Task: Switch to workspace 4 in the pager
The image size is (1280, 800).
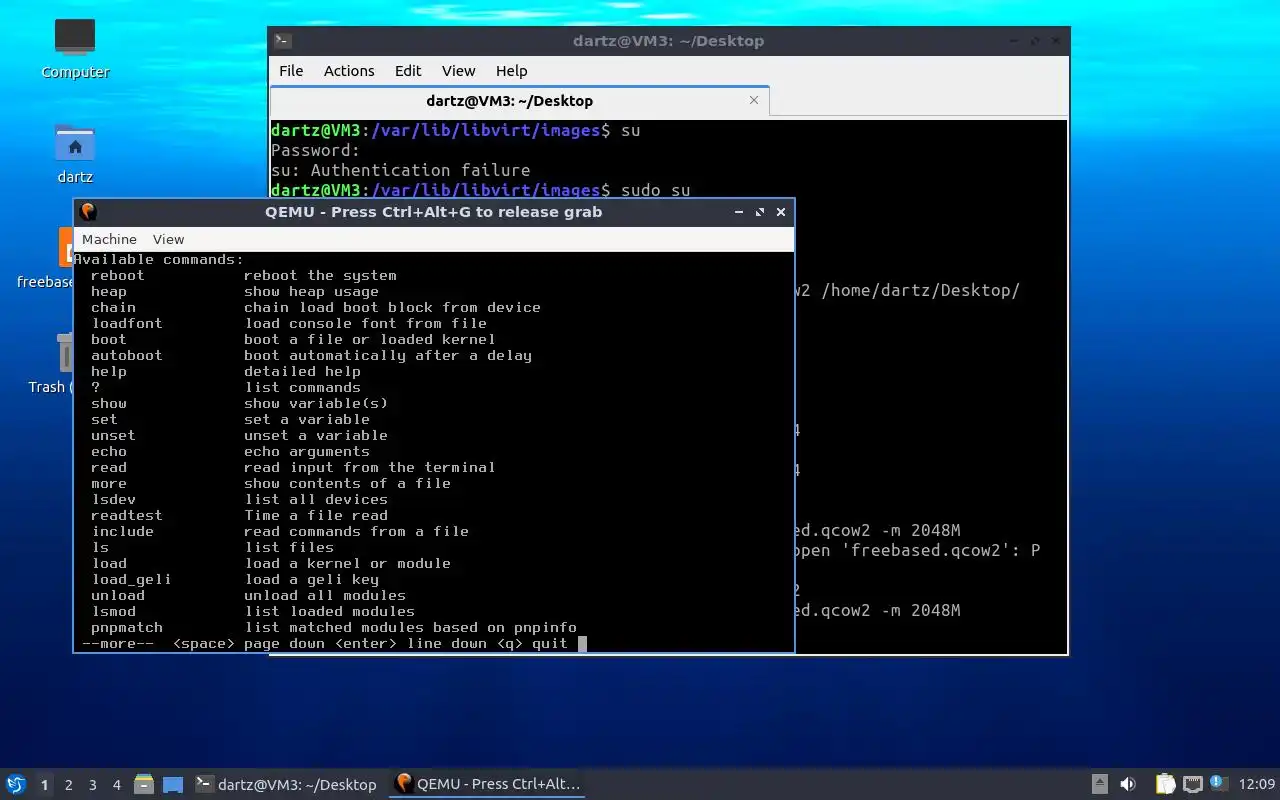Action: [x=116, y=785]
